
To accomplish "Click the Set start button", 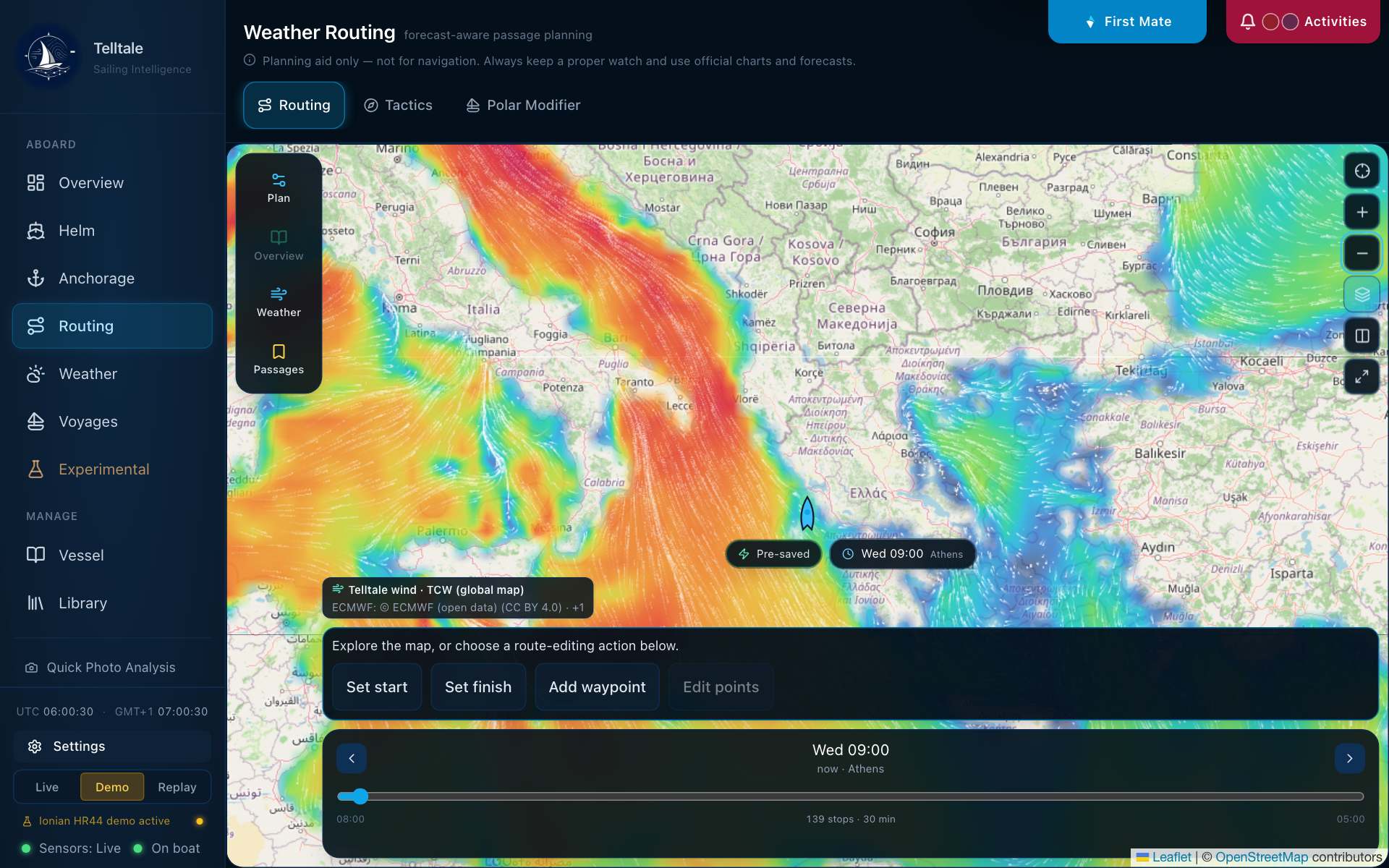I will click(377, 687).
